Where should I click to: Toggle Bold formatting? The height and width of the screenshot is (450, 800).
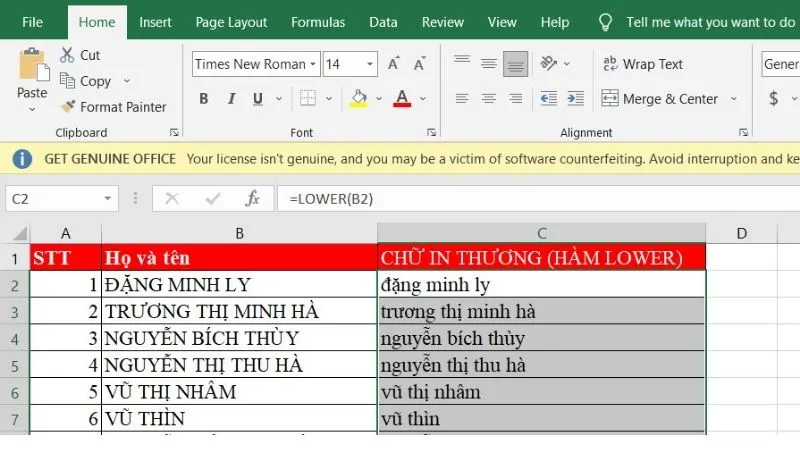coord(204,99)
